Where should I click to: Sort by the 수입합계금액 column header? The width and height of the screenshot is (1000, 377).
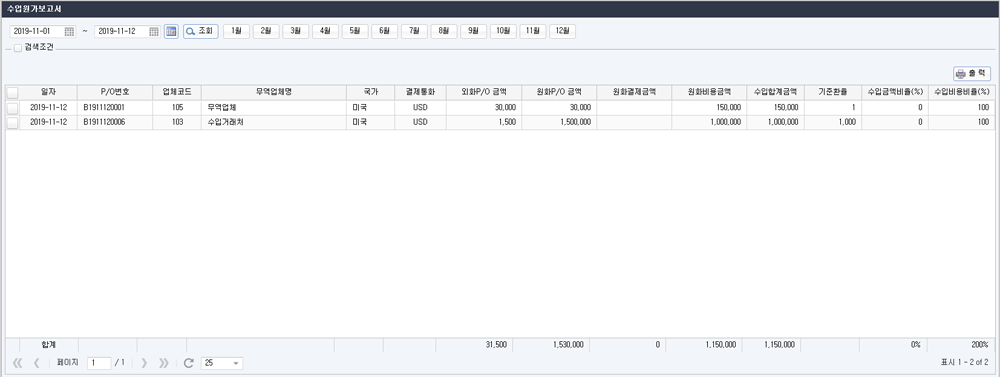point(776,92)
